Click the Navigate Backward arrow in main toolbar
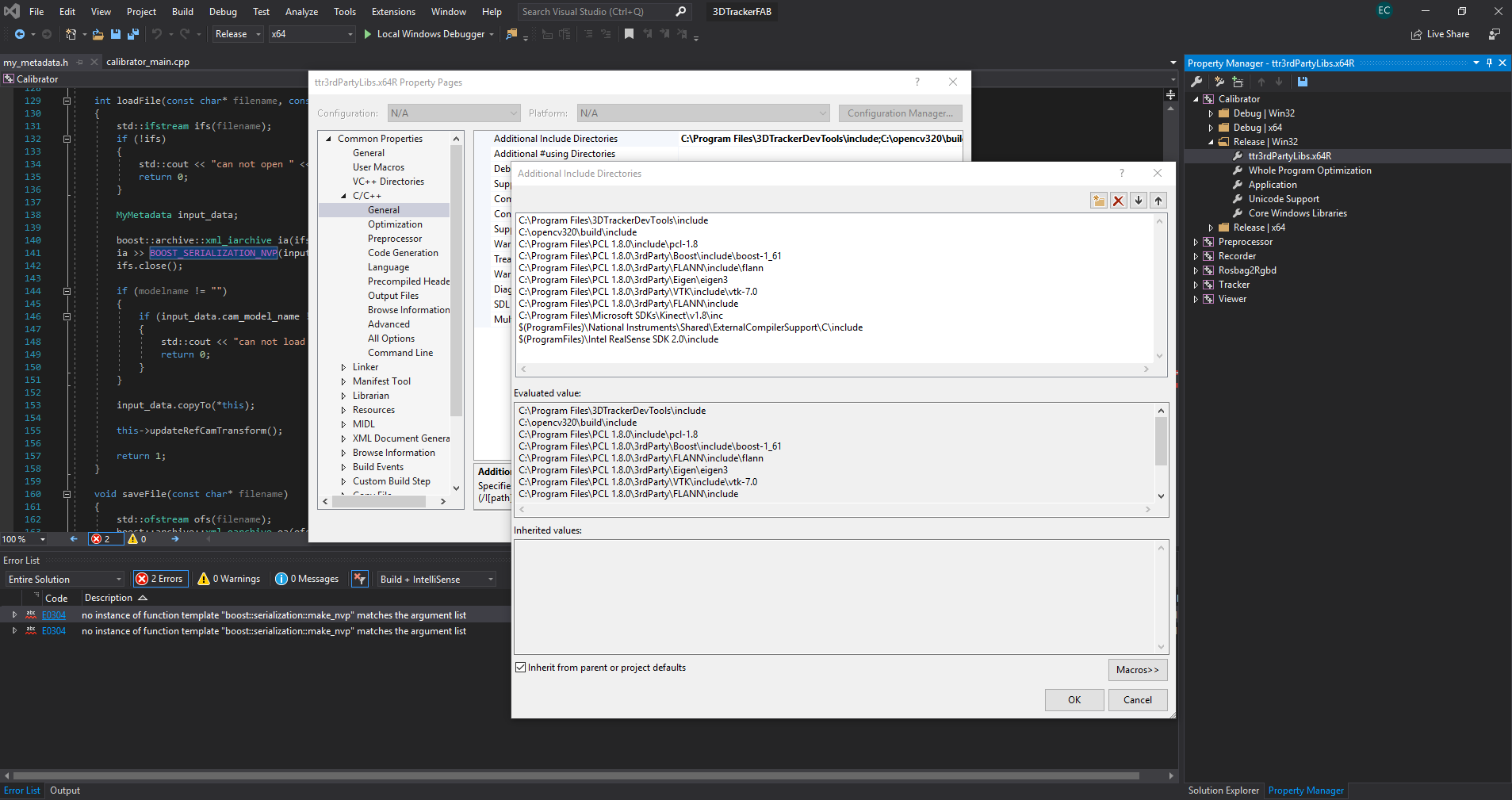This screenshot has height=800, width=1512. click(19, 34)
